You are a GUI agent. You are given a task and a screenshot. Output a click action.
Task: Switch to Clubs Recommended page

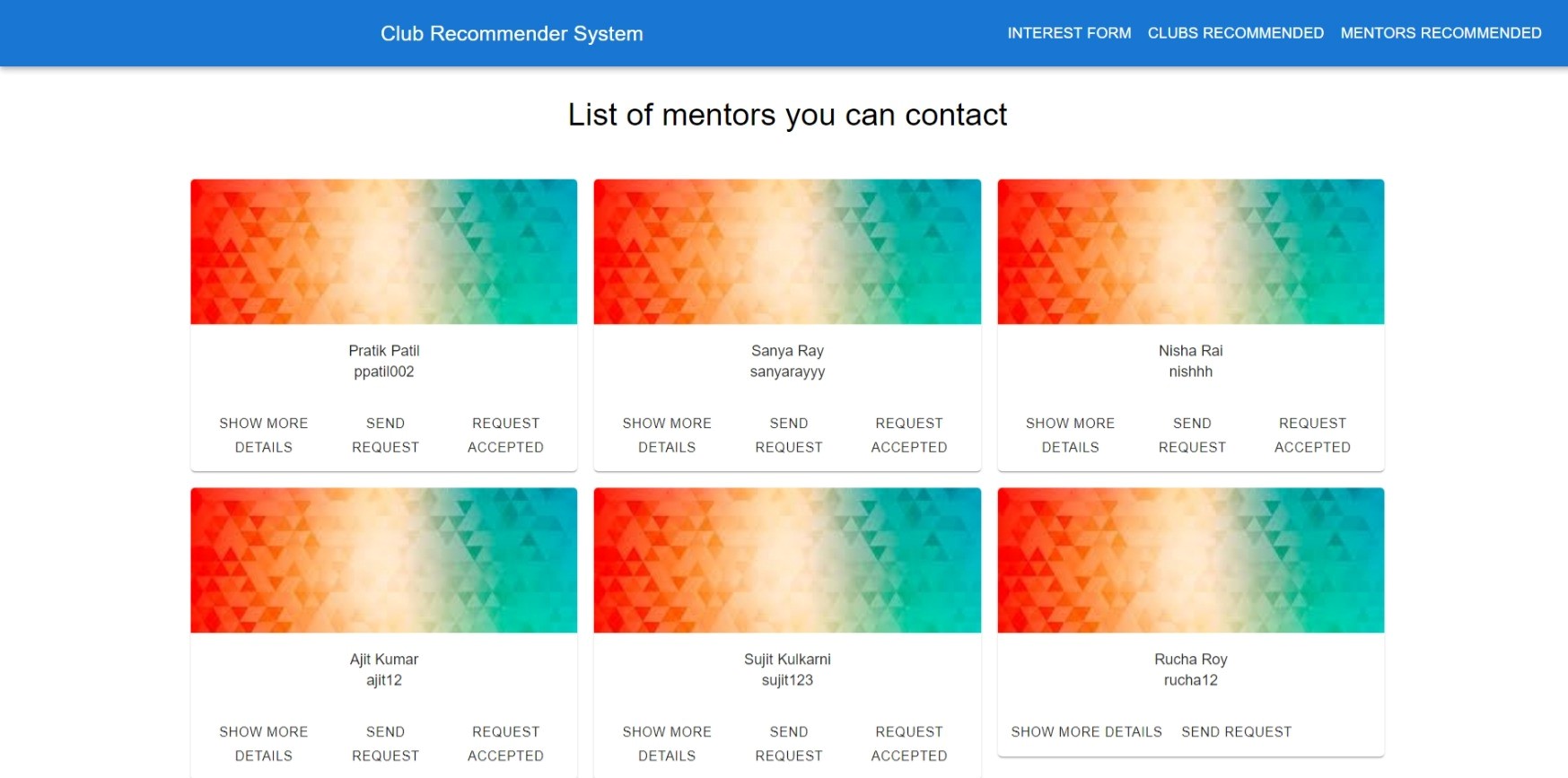point(1235,33)
